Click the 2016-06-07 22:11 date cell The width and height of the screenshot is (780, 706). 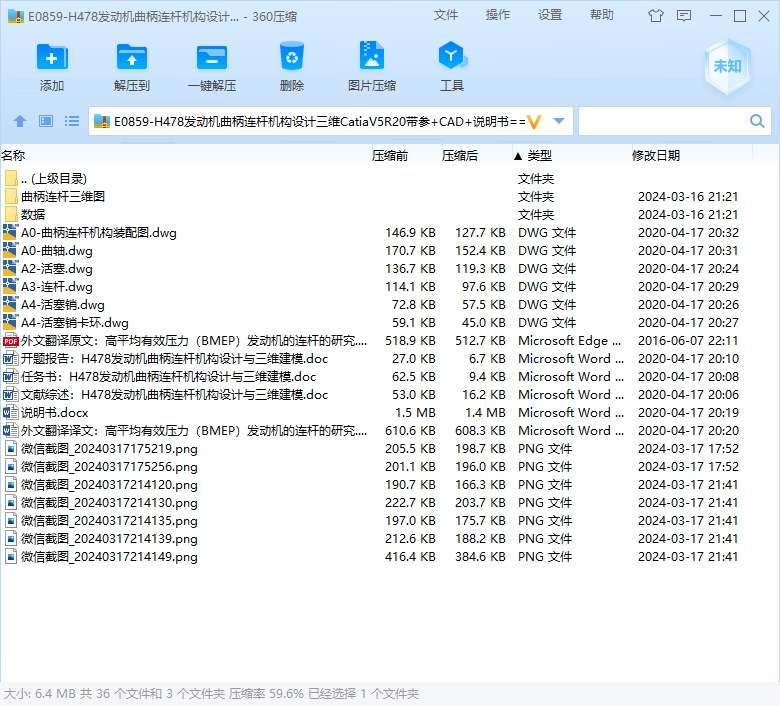pyautogui.click(x=688, y=341)
